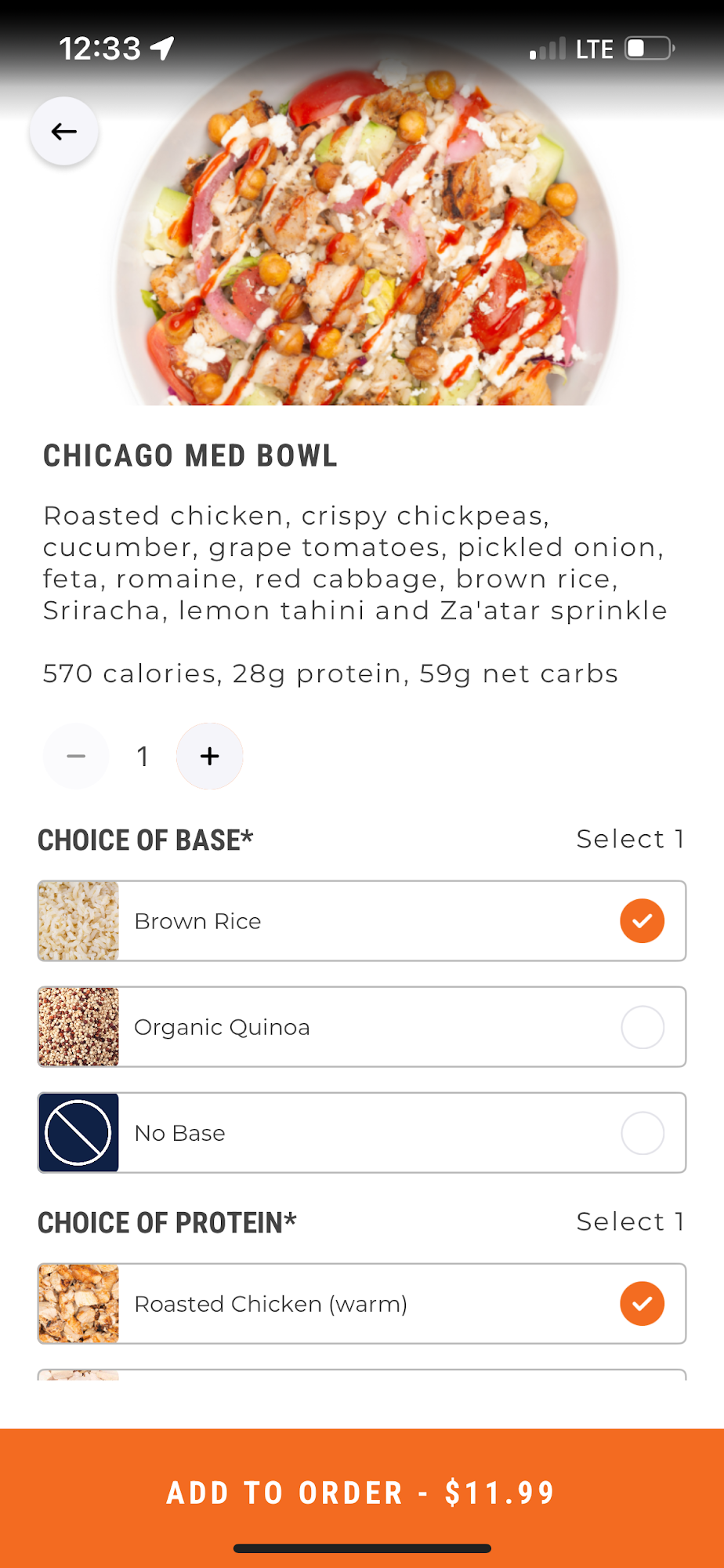This screenshot has height=1568, width=724.
Task: Tap the Organic Quinoa label text
Action: point(223,1027)
